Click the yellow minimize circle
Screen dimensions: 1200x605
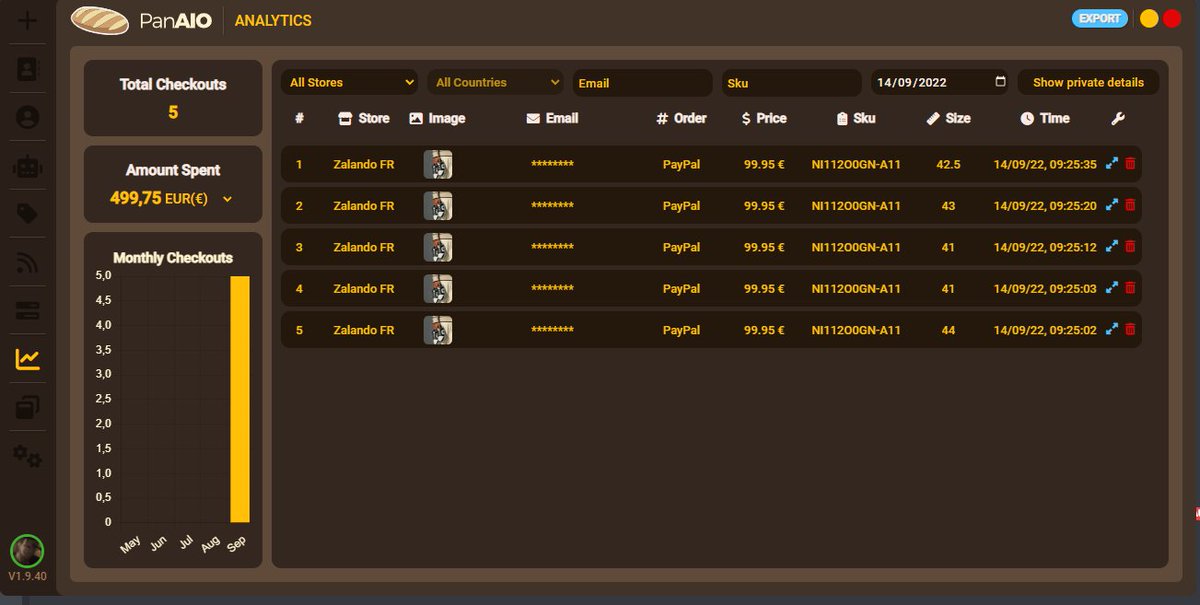[1149, 18]
